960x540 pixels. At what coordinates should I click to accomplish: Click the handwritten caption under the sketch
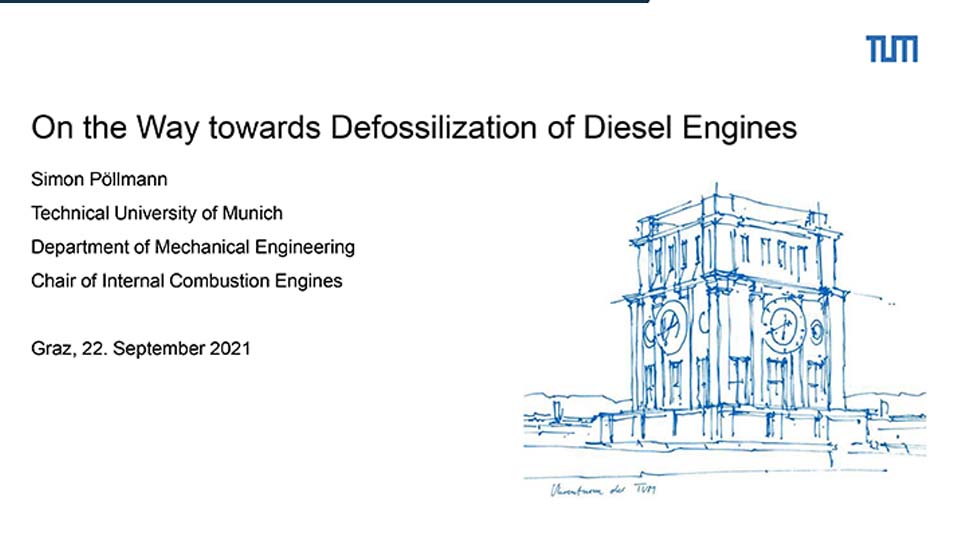click(603, 489)
